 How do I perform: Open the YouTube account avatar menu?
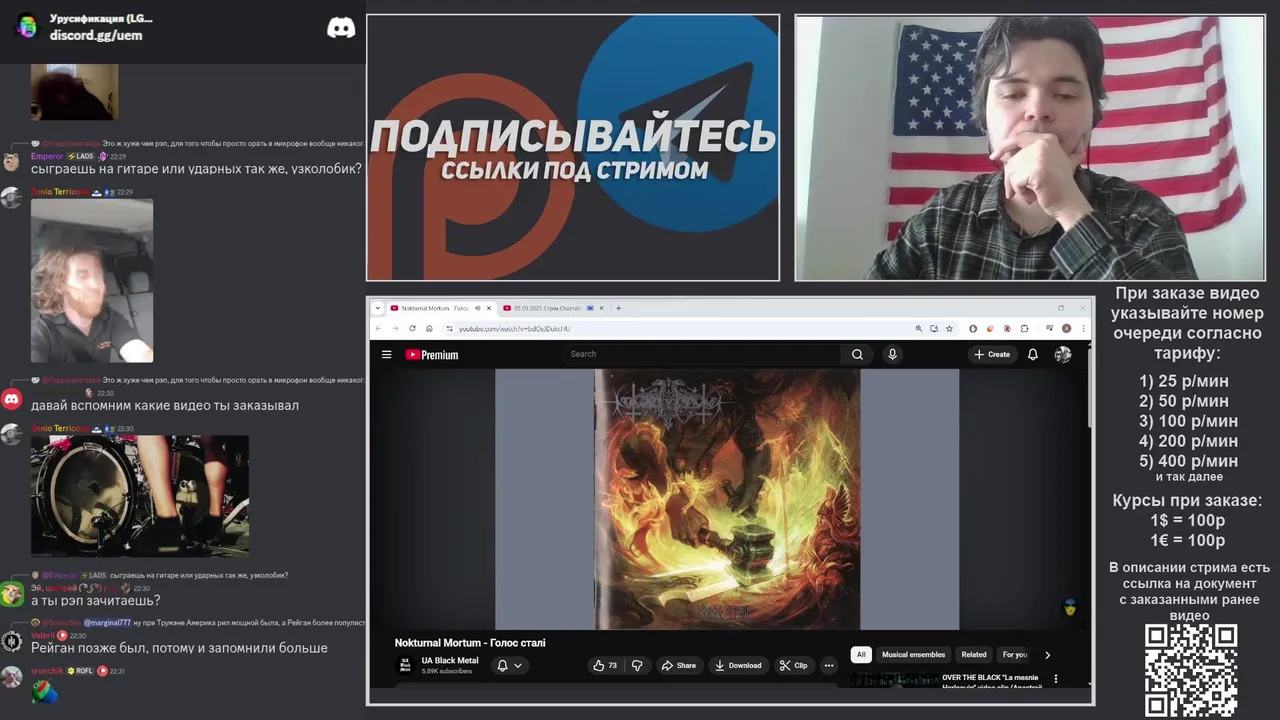click(x=1063, y=354)
